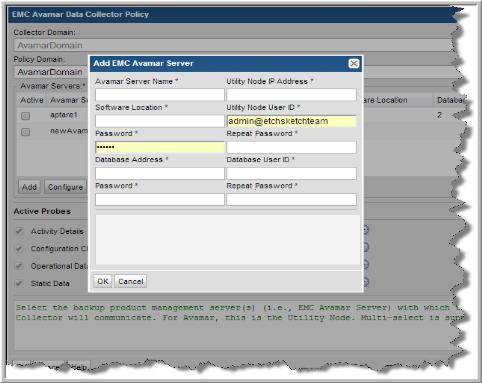The height and width of the screenshot is (383, 482).
Task: Click the utility node Repeat Password field
Action: click(291, 147)
